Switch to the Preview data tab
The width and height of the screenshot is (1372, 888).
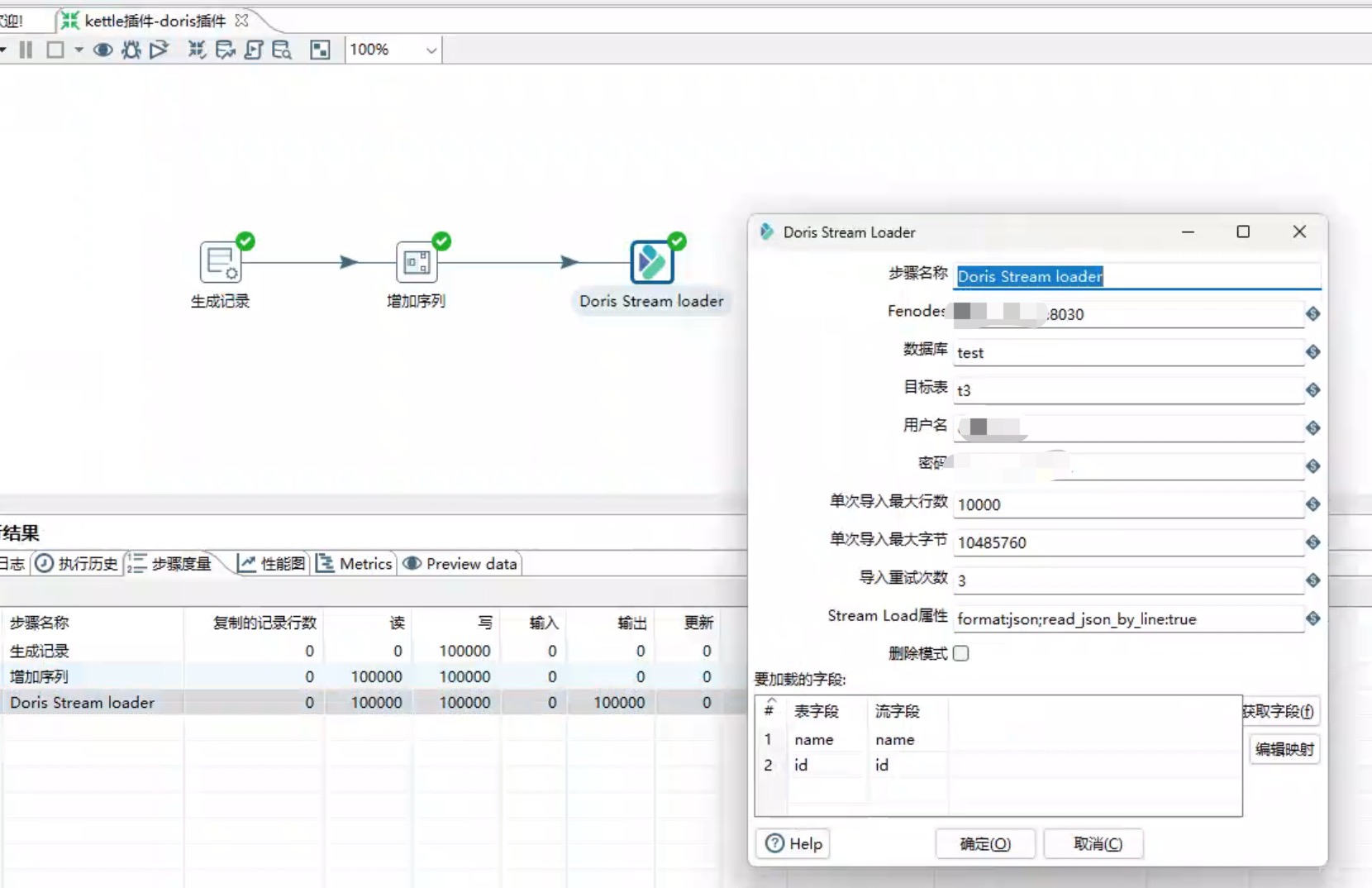pos(460,564)
